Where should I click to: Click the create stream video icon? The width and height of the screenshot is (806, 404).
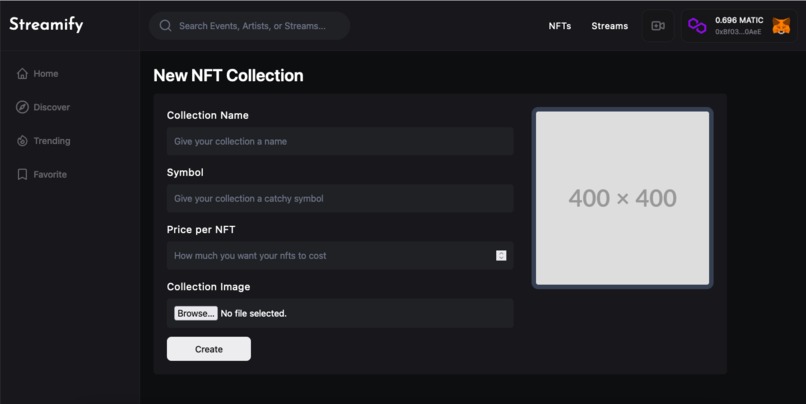[658, 26]
